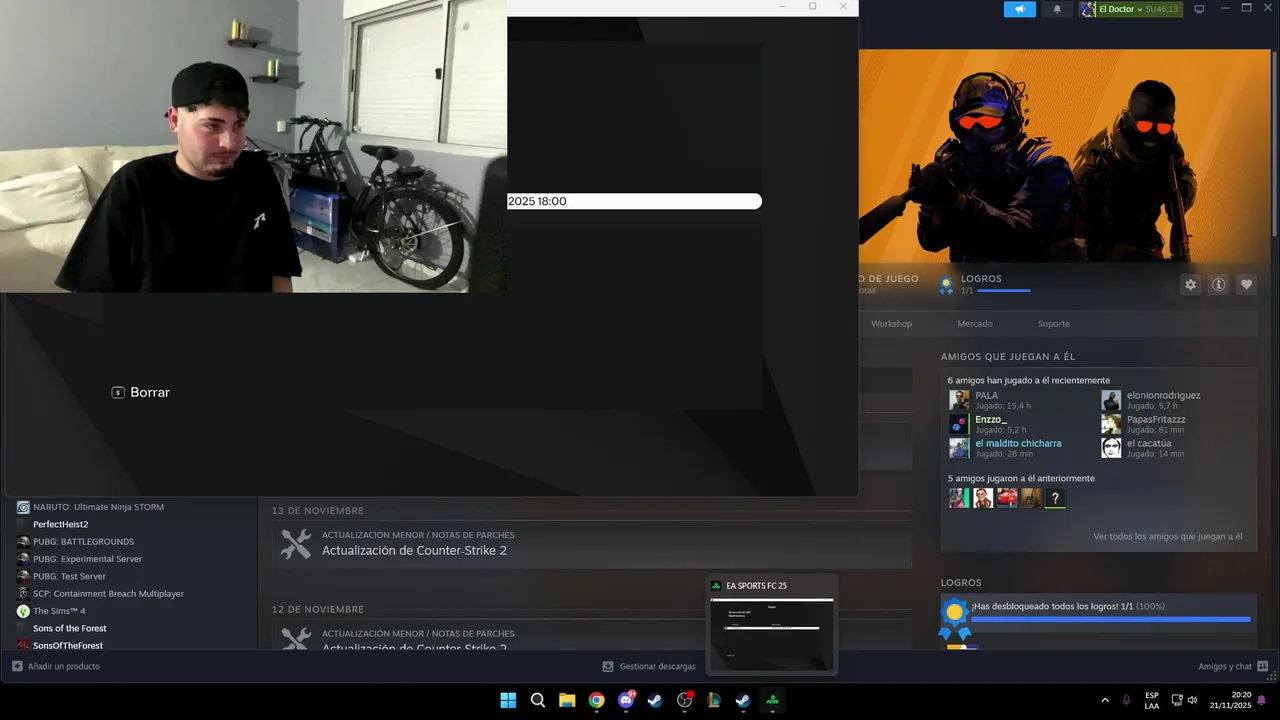Open the Mercado tab
Image resolution: width=1280 pixels, height=720 pixels.
[x=975, y=323]
